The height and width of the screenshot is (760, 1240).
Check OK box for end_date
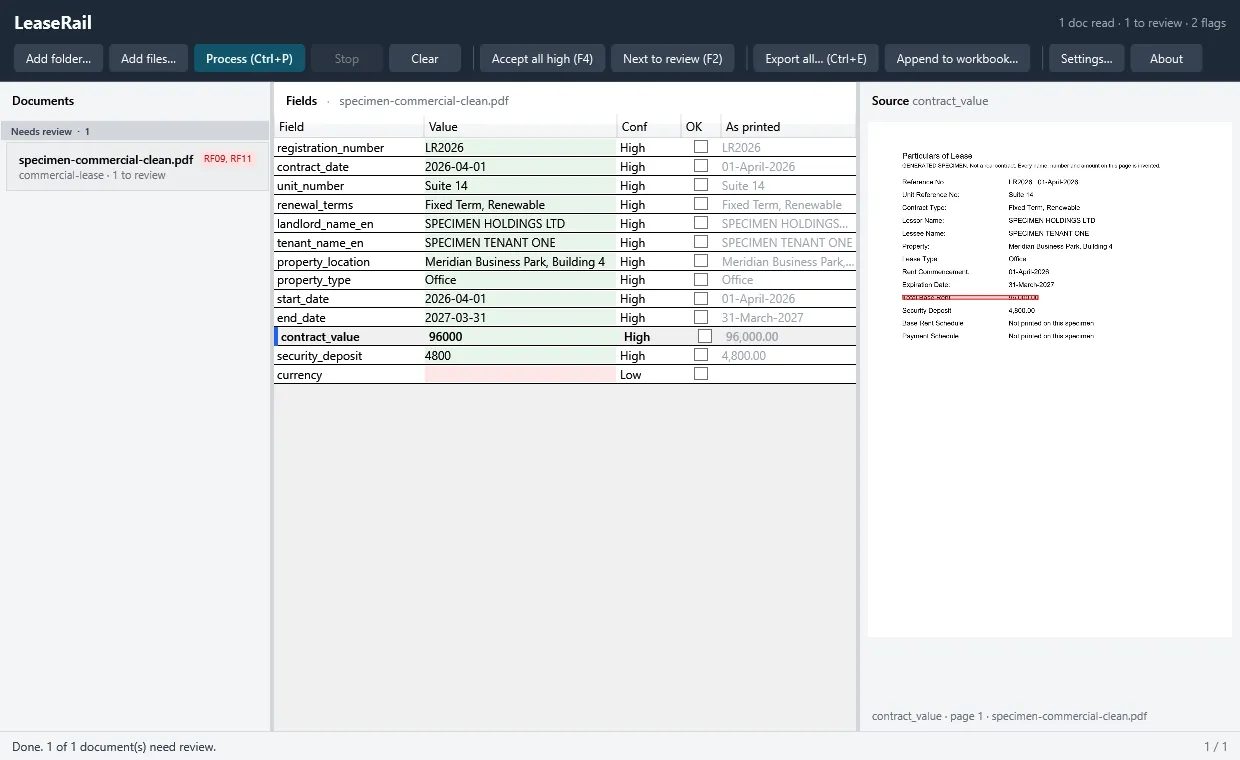coord(701,317)
